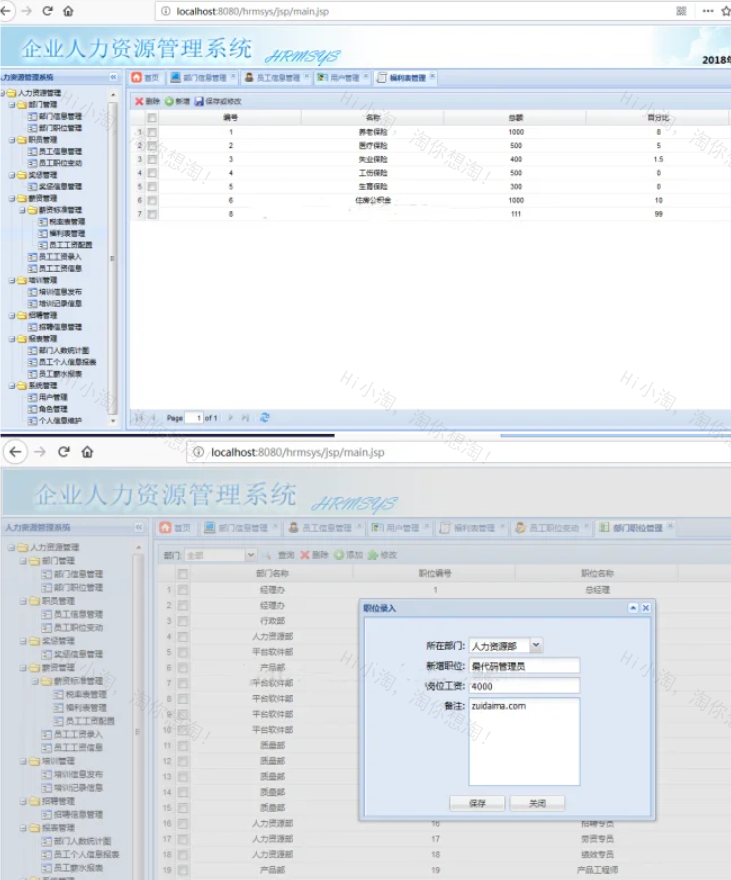Click the 备注 text area
Viewport: 731px width, 880px height.
point(524,741)
